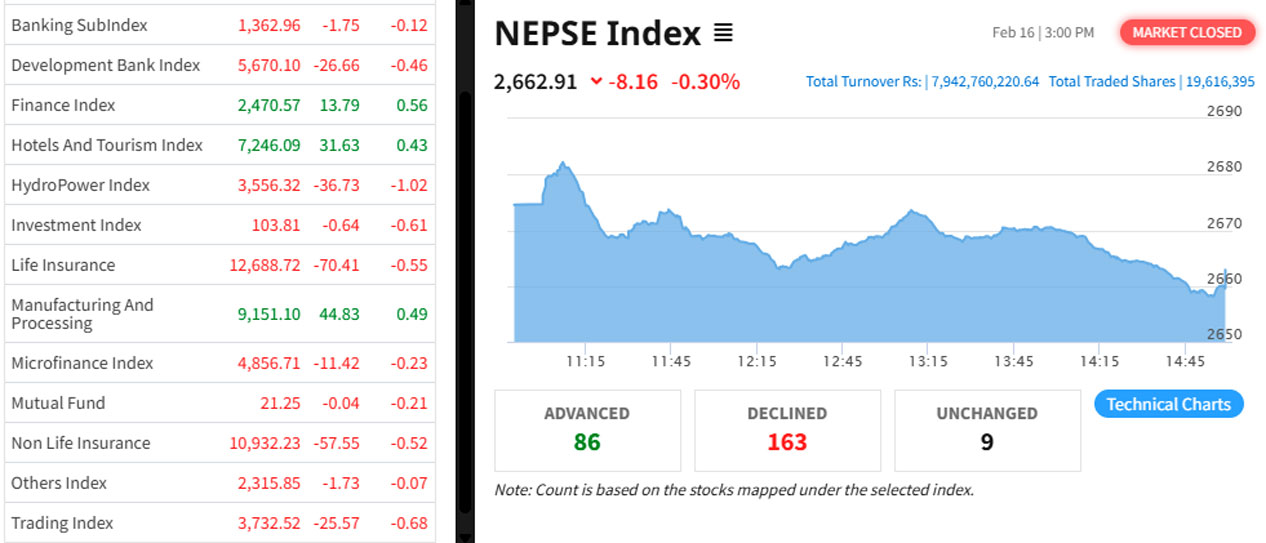
Task: Click the MARKET CLOSED status badge
Action: pyautogui.click(x=1187, y=32)
